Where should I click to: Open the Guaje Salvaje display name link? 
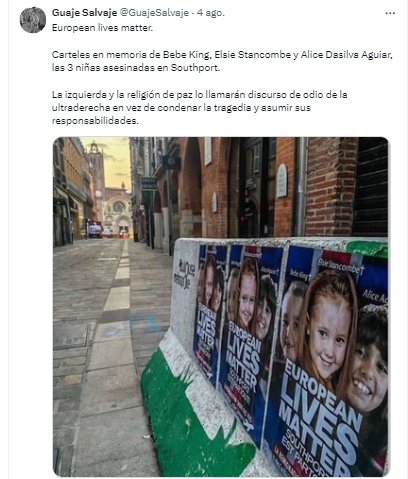click(x=84, y=13)
